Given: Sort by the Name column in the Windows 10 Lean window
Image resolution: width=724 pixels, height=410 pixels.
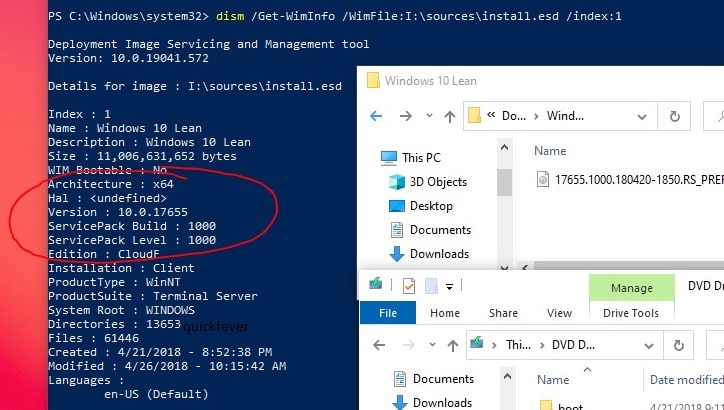Looking at the screenshot, I should coord(550,151).
